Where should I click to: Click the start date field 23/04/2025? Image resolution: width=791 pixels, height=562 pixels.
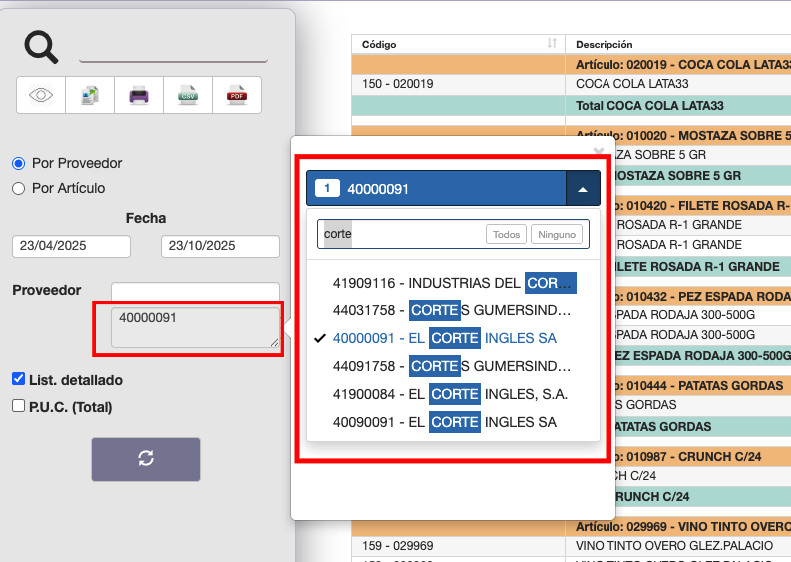coord(71,246)
